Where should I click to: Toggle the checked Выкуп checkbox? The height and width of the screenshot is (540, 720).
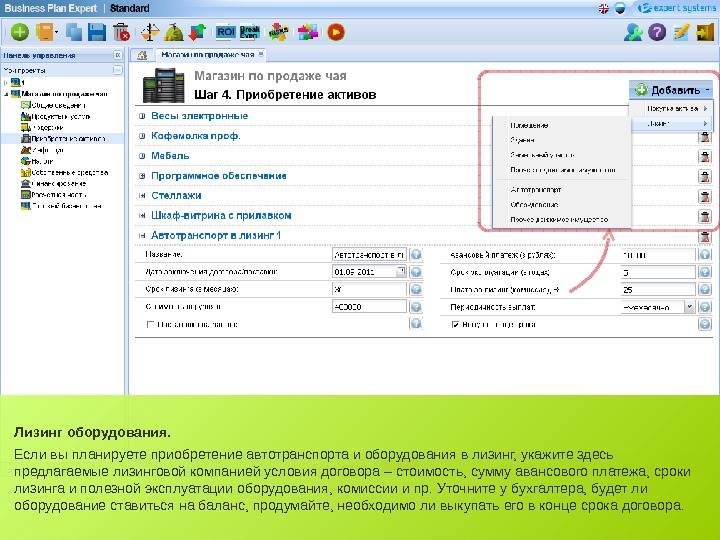pos(455,325)
